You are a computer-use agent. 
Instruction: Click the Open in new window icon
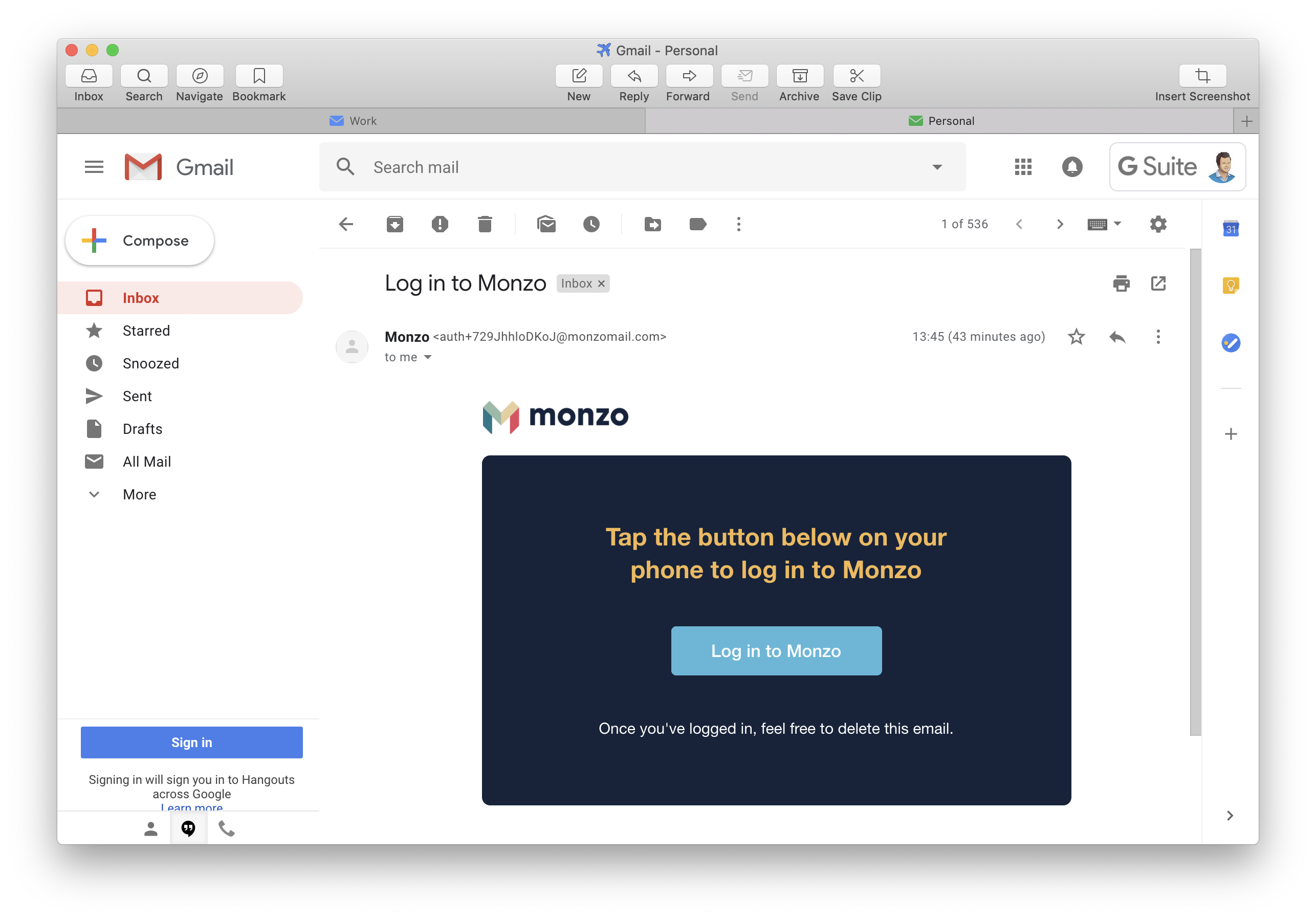1158,283
